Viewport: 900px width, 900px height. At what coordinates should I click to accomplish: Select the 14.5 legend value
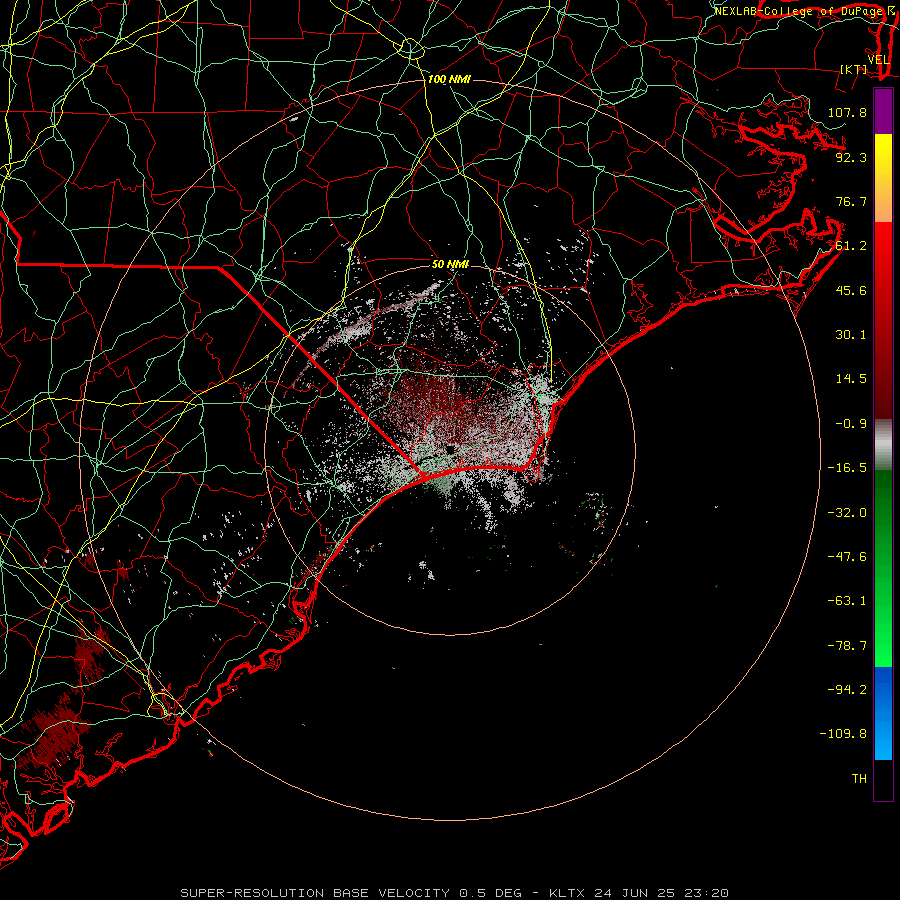[851, 379]
